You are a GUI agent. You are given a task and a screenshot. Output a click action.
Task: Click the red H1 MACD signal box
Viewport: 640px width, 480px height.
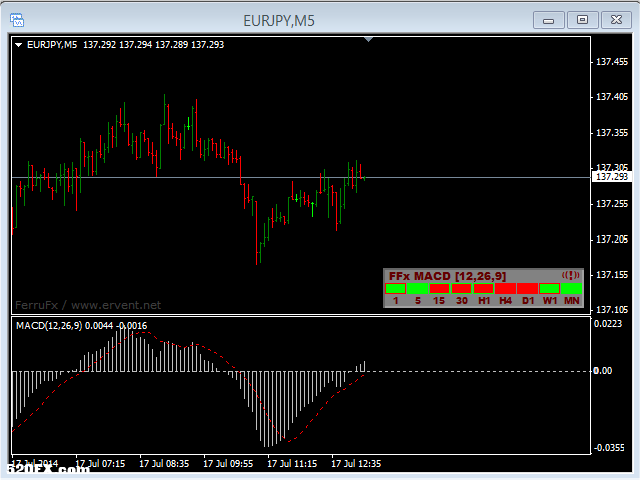(484, 289)
